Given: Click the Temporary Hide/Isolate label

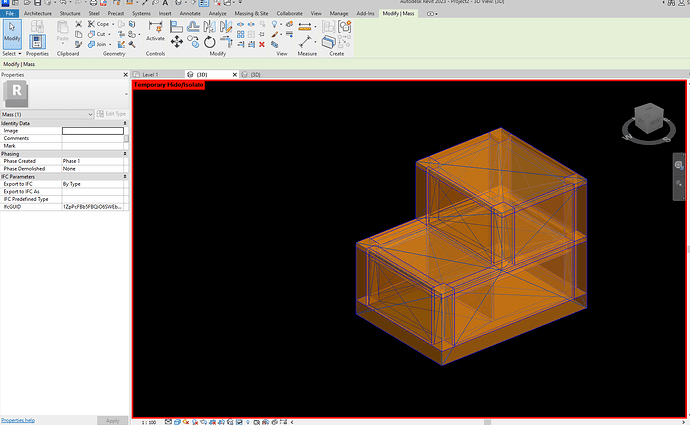Looking at the screenshot, I should tap(169, 85).
